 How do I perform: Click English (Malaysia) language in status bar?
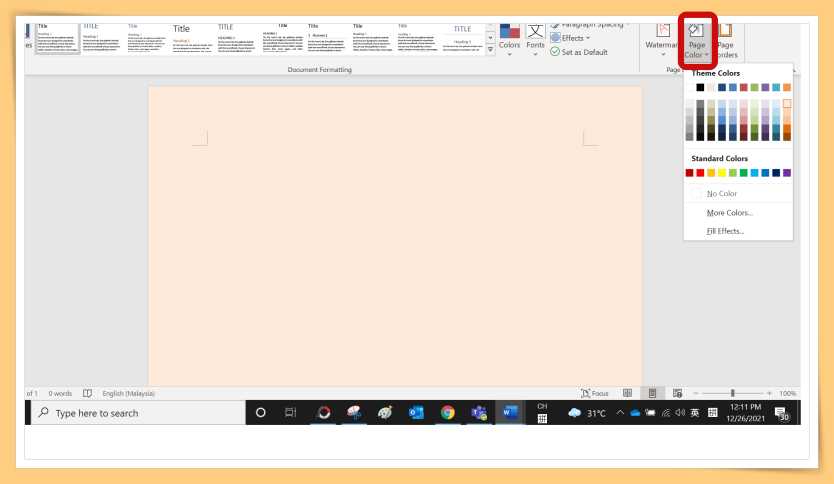129,393
